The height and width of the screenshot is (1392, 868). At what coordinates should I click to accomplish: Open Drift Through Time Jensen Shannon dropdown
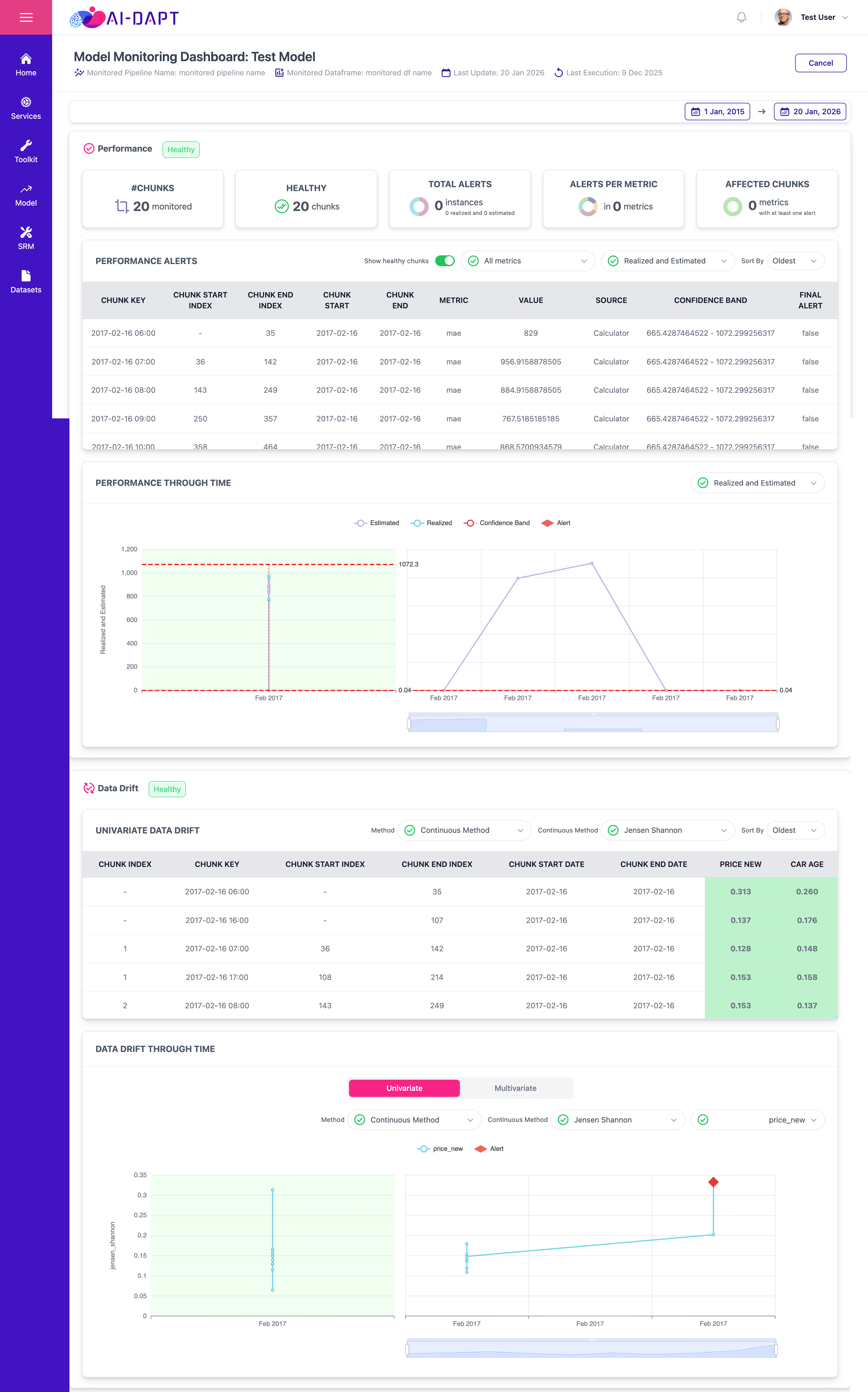point(618,1120)
